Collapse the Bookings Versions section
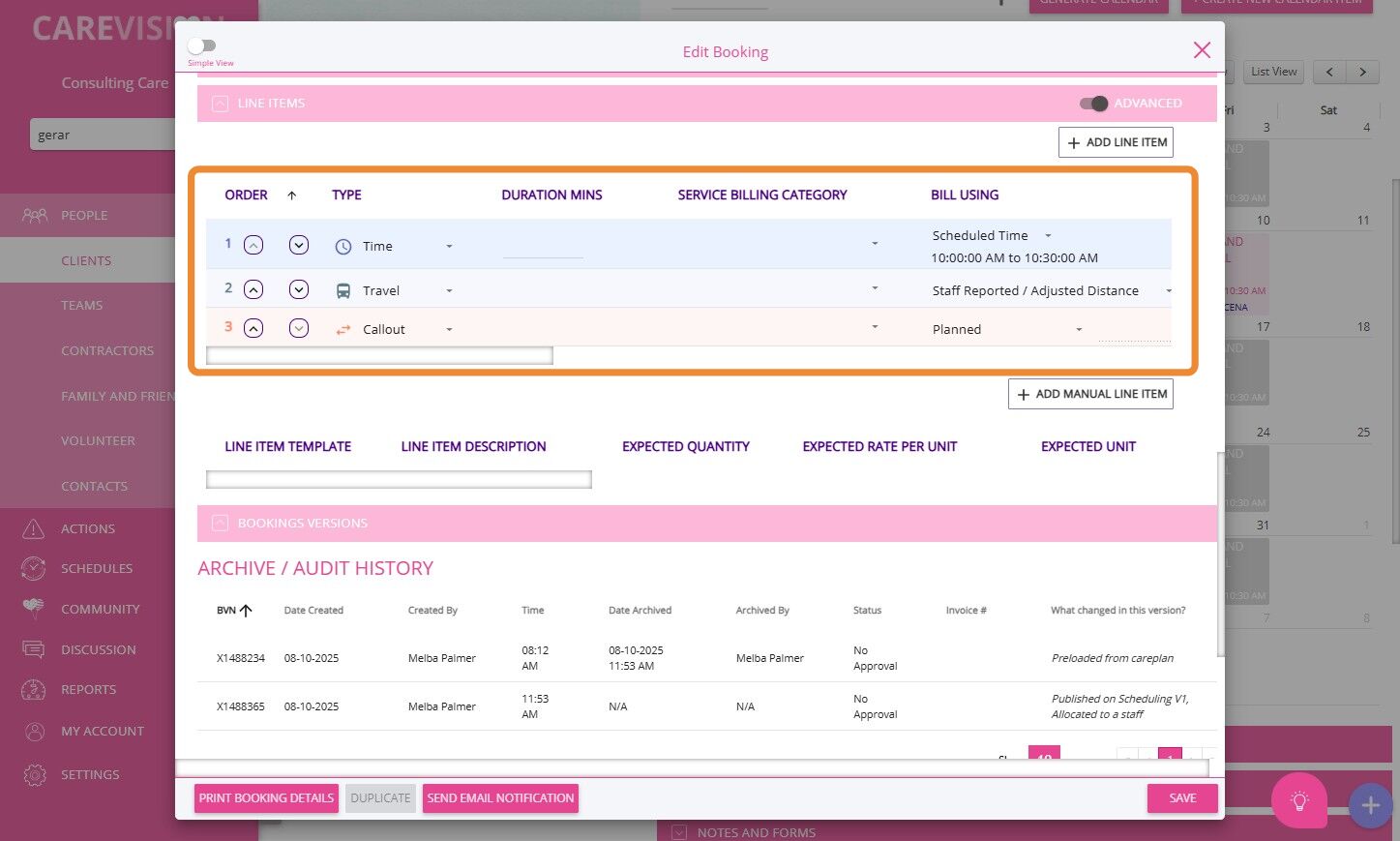Image resolution: width=1400 pixels, height=841 pixels. 221,524
